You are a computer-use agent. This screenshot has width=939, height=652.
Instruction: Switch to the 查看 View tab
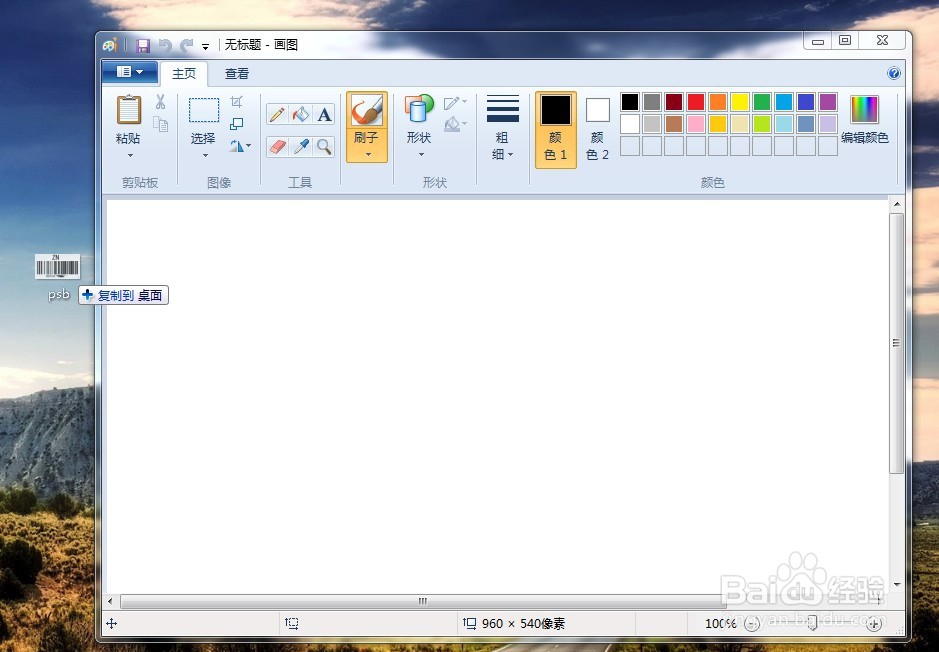pos(237,74)
